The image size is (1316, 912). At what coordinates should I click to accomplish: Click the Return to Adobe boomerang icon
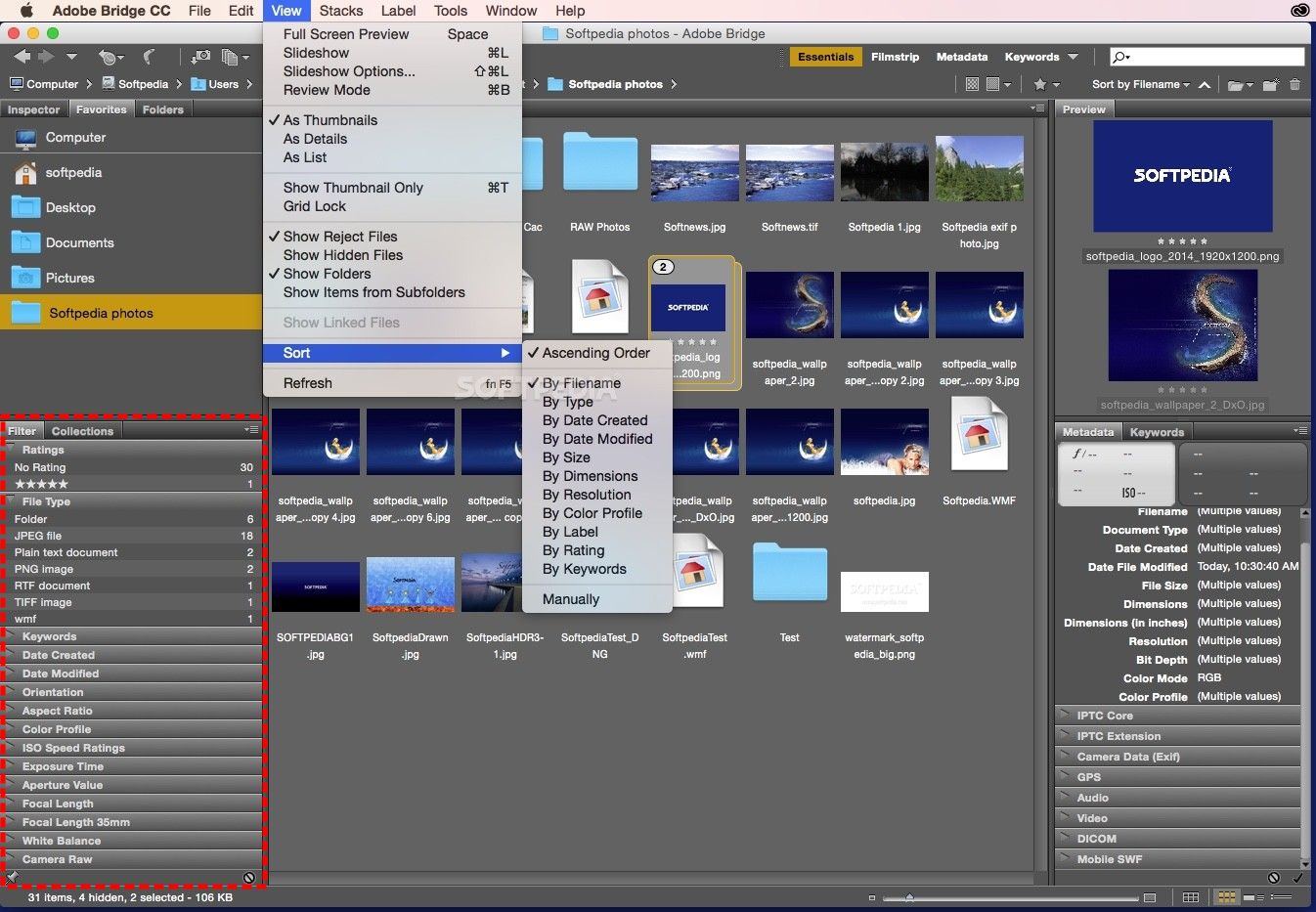150,58
